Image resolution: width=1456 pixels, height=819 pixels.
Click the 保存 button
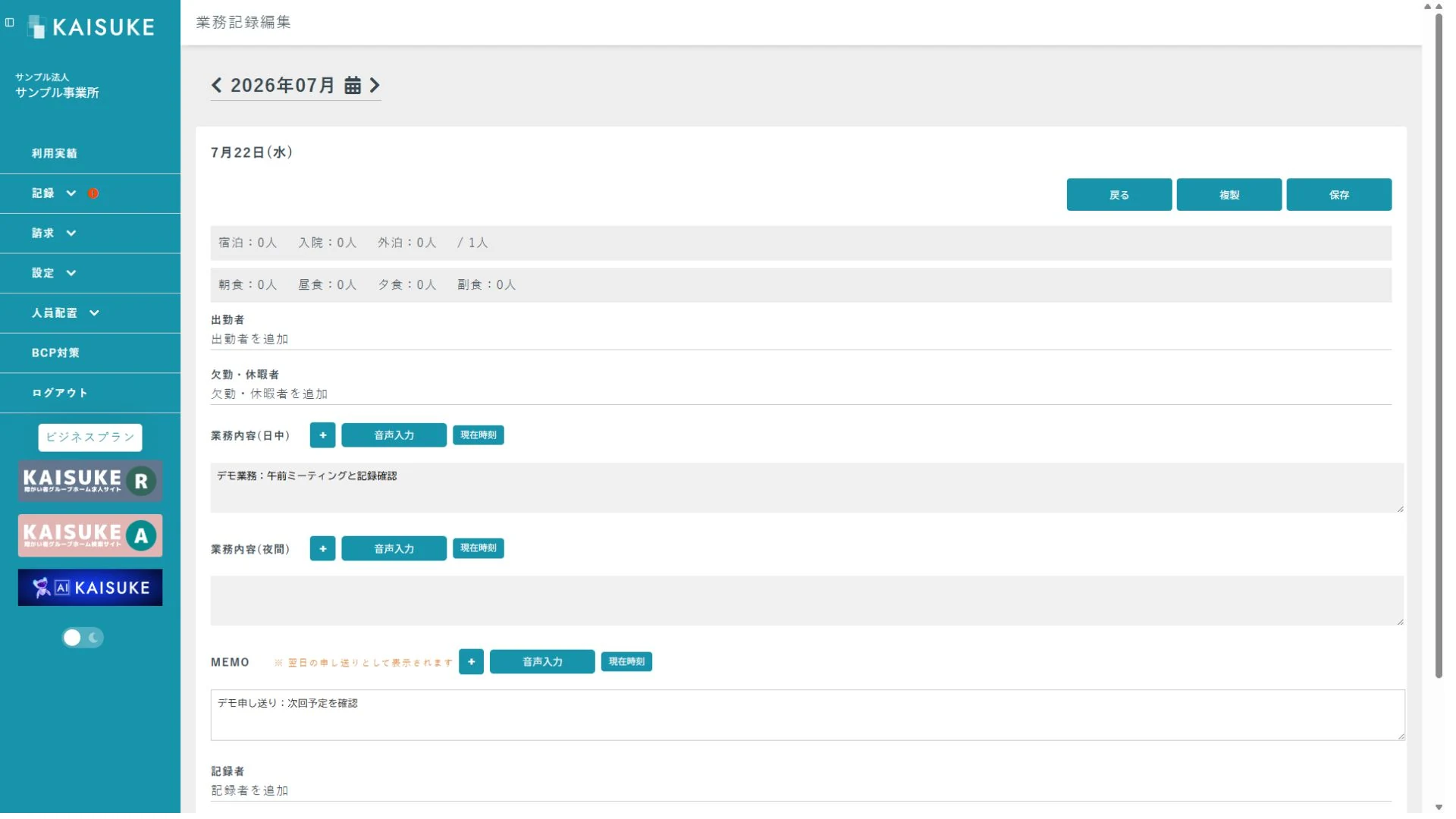[x=1339, y=195]
